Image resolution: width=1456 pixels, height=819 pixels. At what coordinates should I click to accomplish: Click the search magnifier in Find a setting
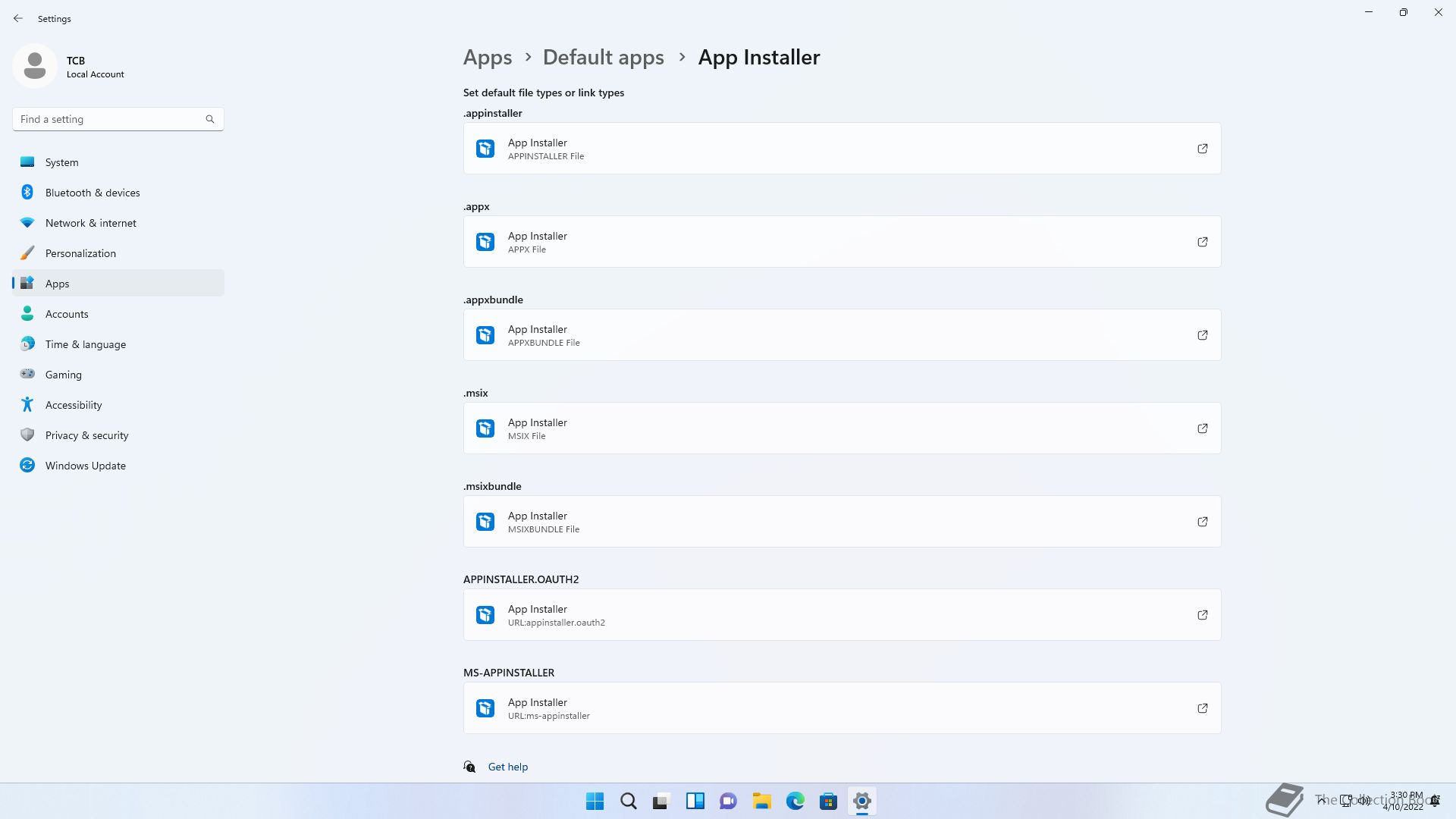coord(210,119)
